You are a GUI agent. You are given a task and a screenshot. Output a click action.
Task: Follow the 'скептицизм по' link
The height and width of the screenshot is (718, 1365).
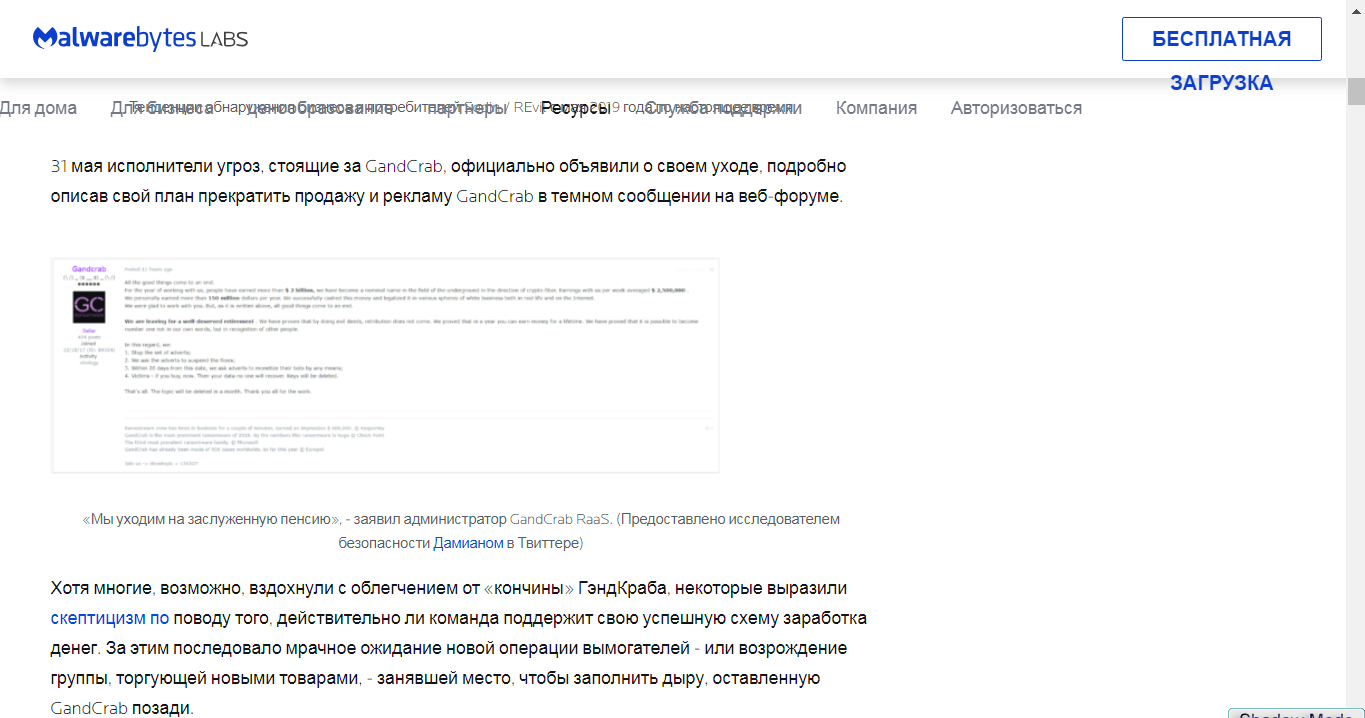(110, 618)
